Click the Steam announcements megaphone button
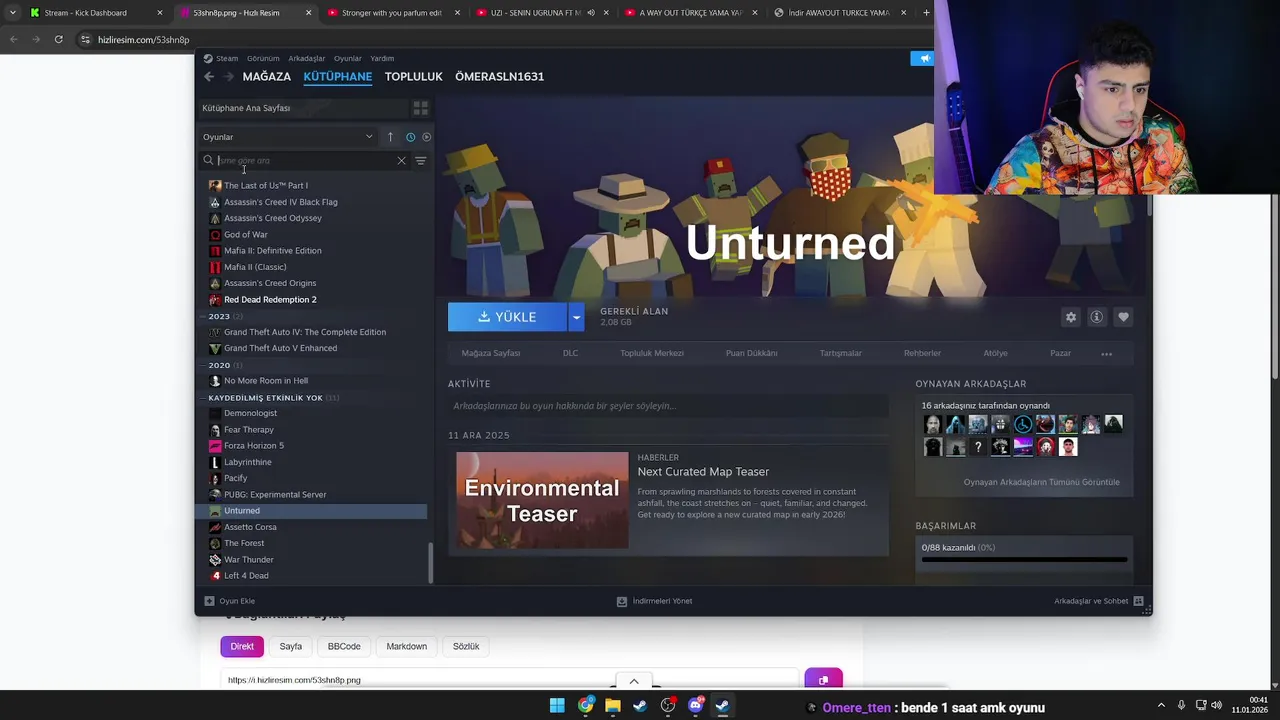The height and width of the screenshot is (720, 1280). 923,58
